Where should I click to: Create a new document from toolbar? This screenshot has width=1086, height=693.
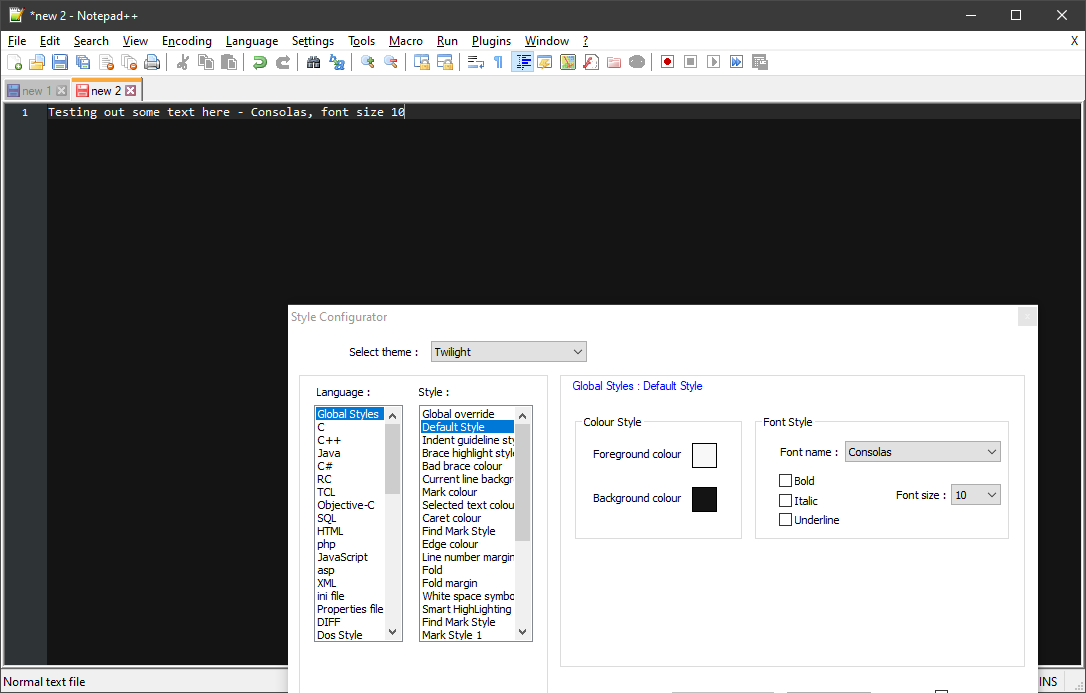[15, 62]
